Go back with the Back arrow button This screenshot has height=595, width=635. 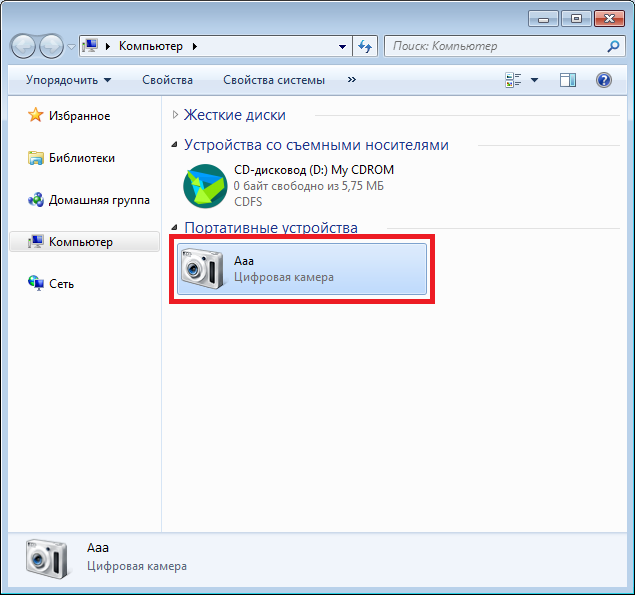[x=23, y=46]
